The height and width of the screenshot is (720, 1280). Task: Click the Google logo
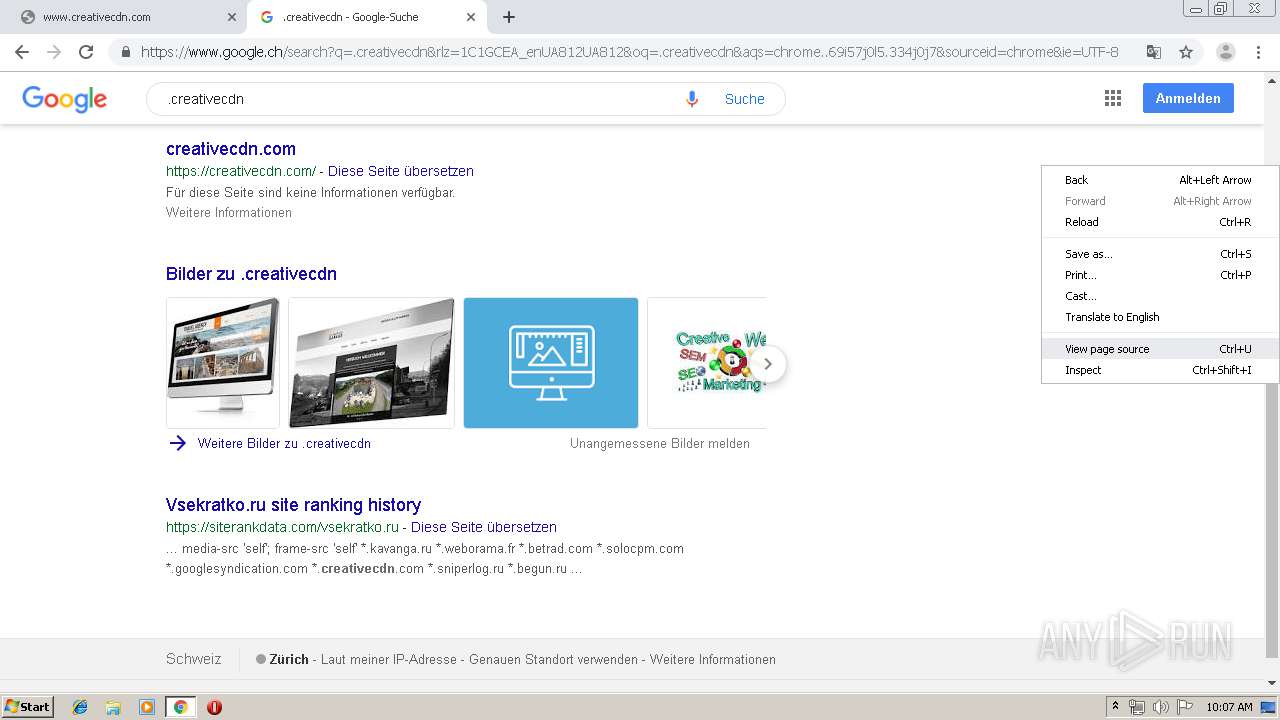point(64,99)
